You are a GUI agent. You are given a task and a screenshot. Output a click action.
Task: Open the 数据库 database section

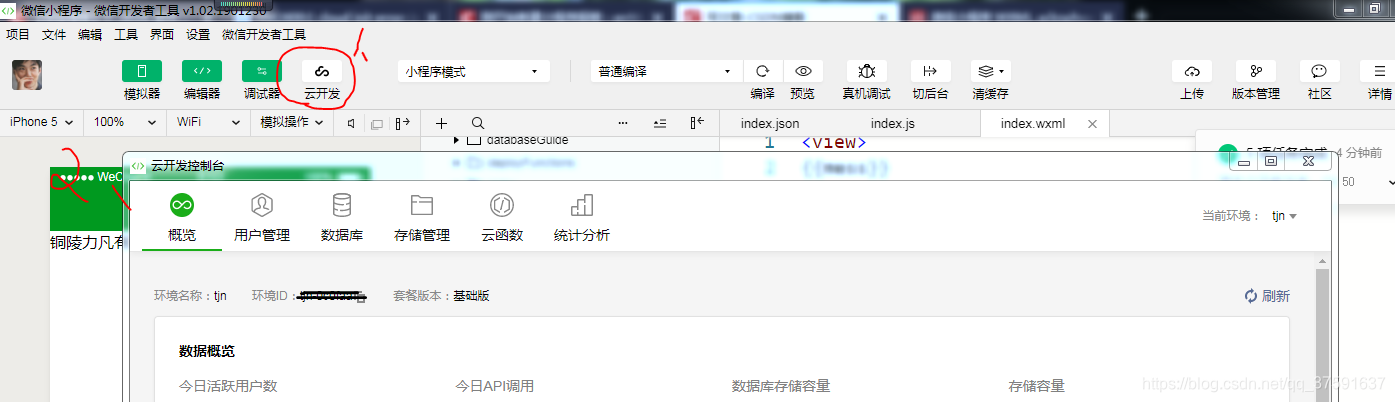point(342,217)
